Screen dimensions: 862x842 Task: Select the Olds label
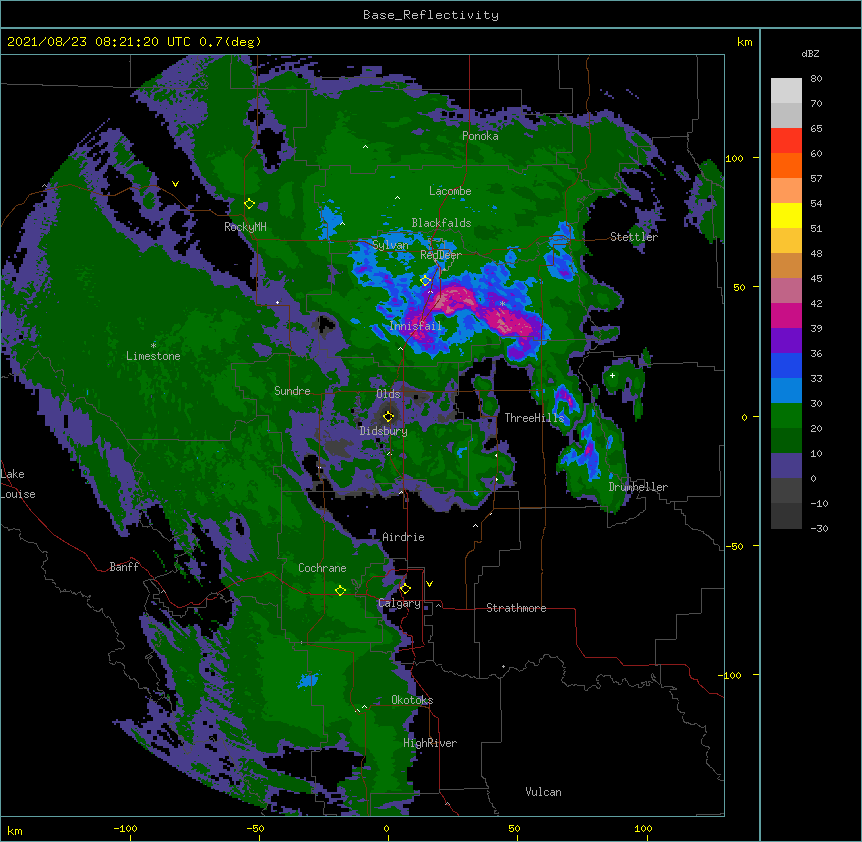[388, 394]
